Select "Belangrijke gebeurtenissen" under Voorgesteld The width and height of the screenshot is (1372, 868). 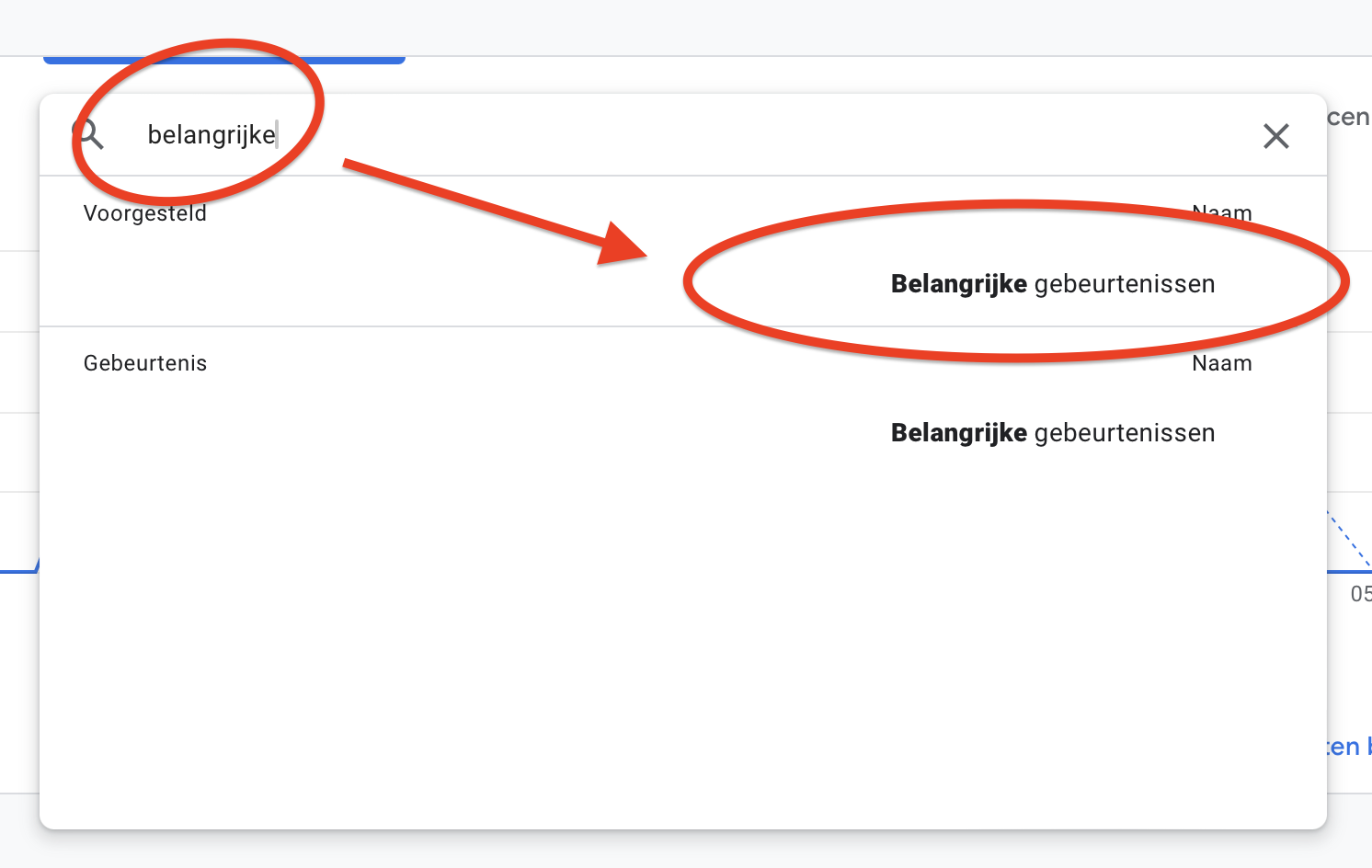point(1053,284)
